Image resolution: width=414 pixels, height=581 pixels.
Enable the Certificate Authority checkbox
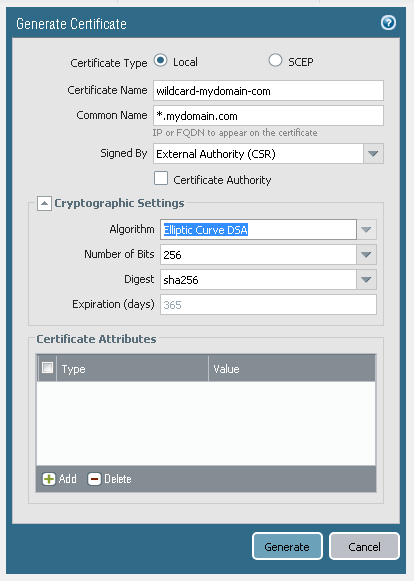pos(161,178)
